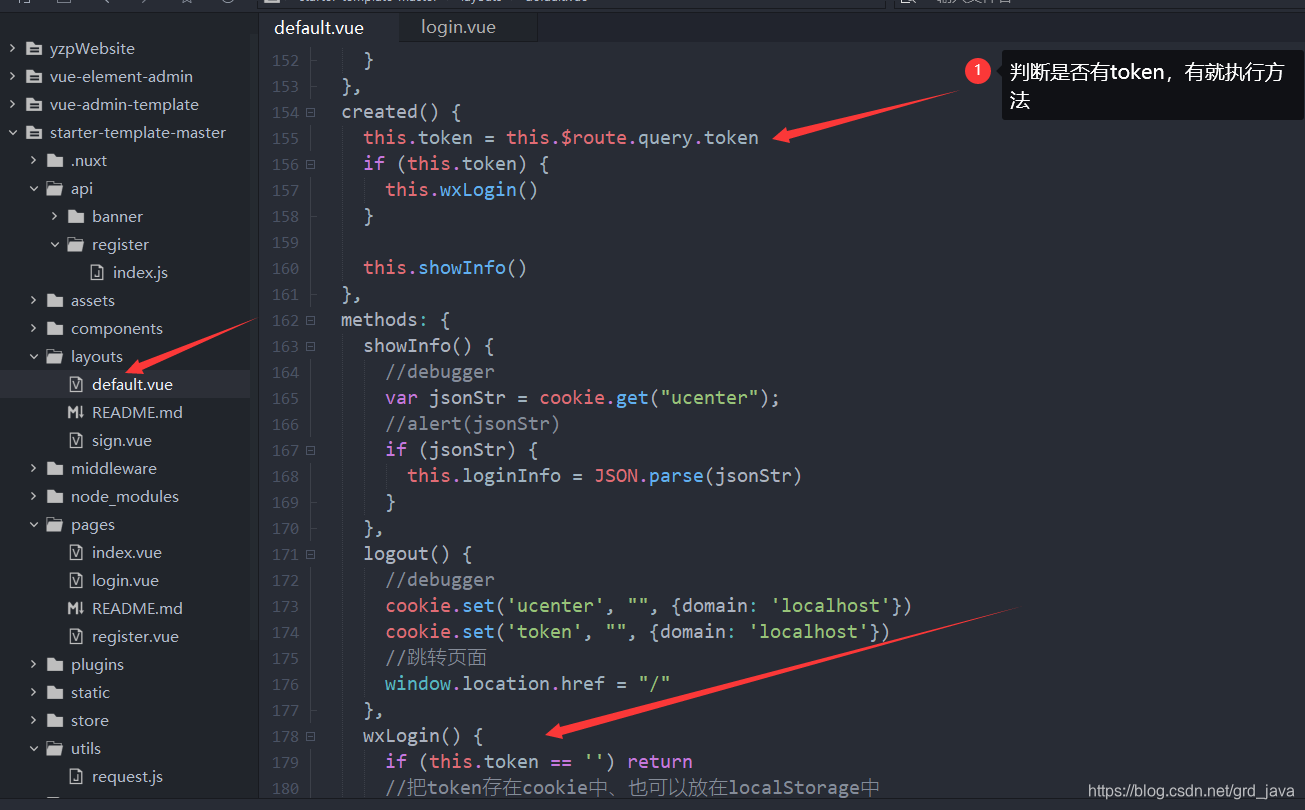Image resolution: width=1305 pixels, height=810 pixels.
Task: Collapse the starter-template-master project chevron
Action: coord(12,132)
